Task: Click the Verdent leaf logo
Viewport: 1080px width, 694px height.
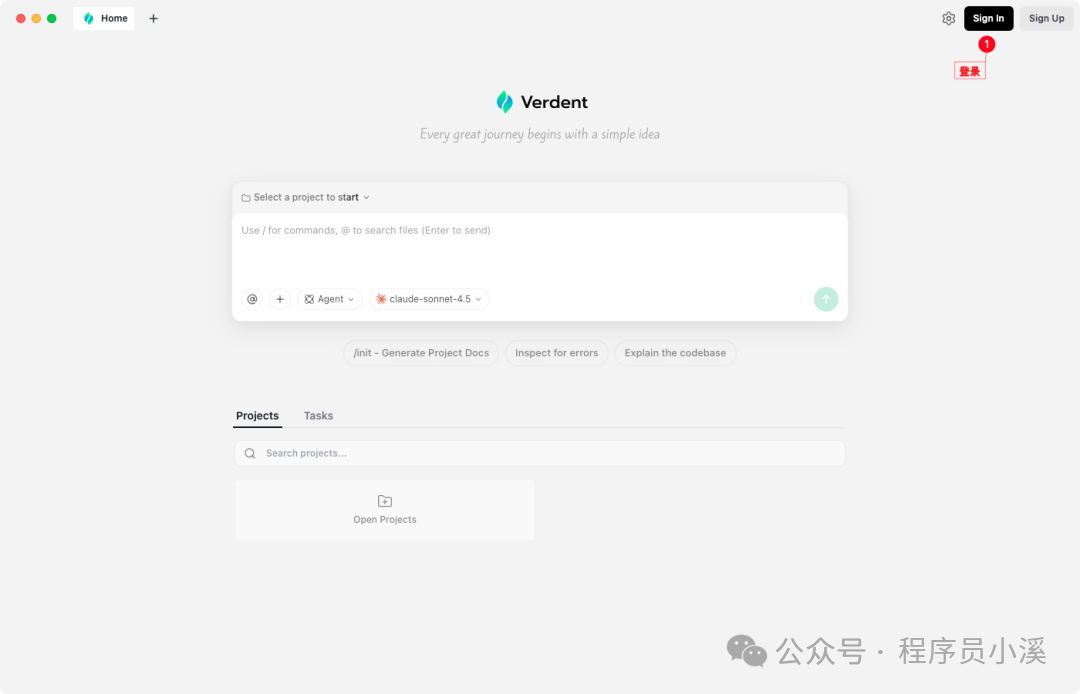Action: tap(505, 102)
